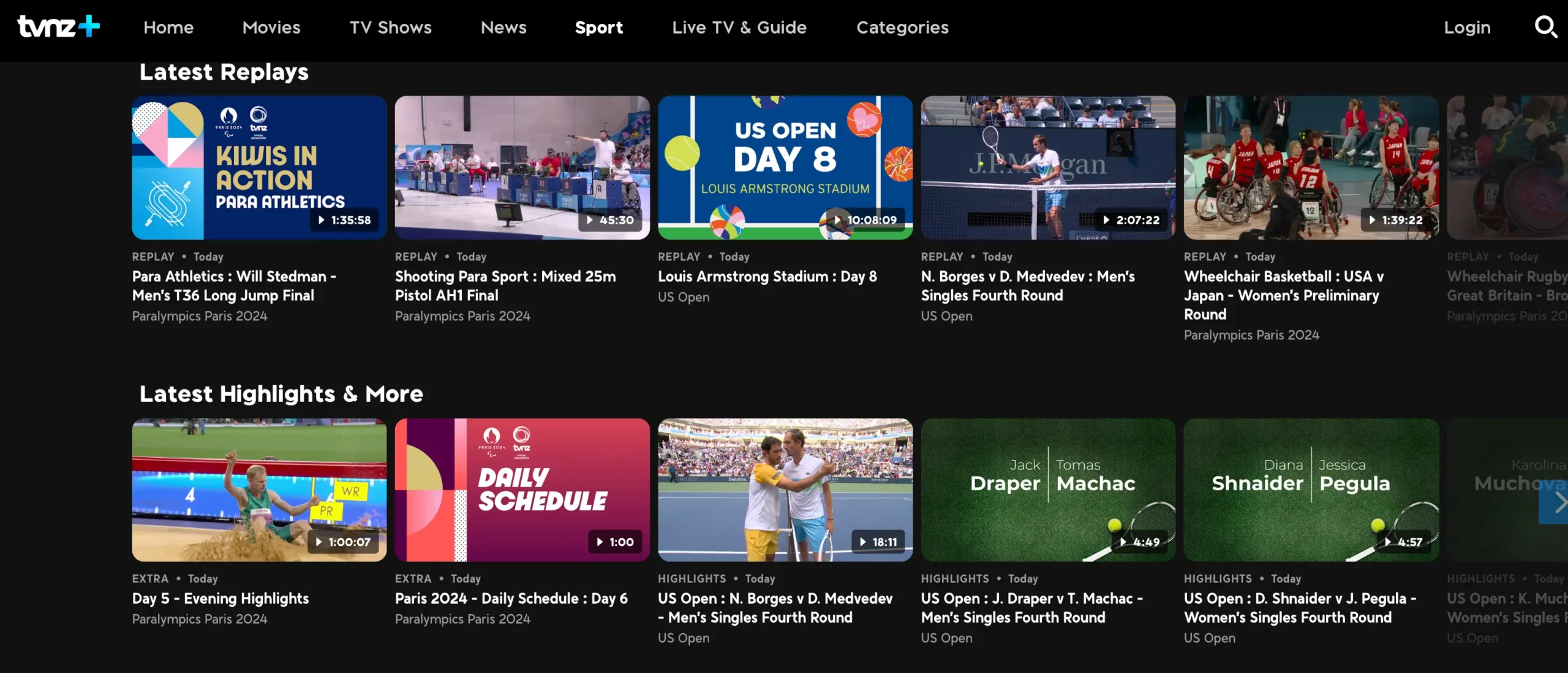The width and height of the screenshot is (1568, 673).
Task: Open US Open Draper v Machac title
Action: pos(1032,608)
